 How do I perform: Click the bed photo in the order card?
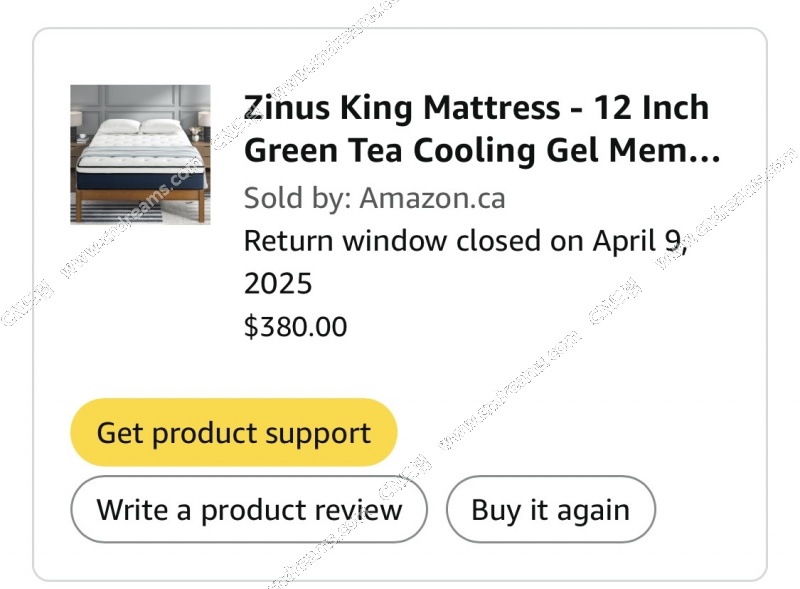[x=140, y=154]
